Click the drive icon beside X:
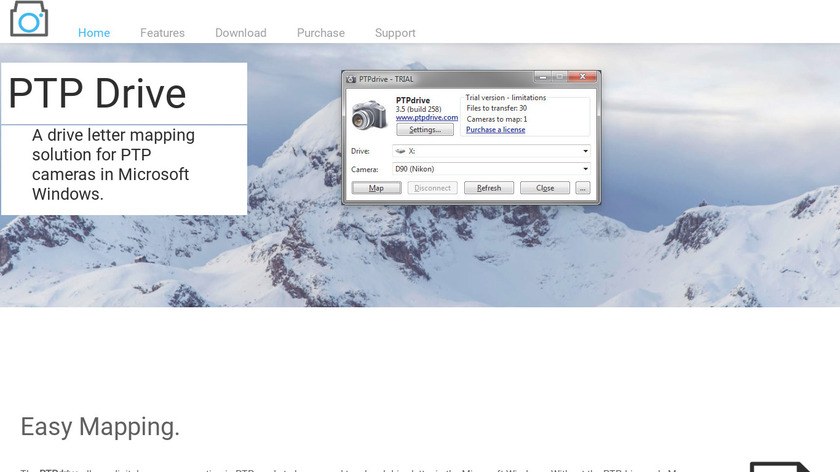 [400, 151]
